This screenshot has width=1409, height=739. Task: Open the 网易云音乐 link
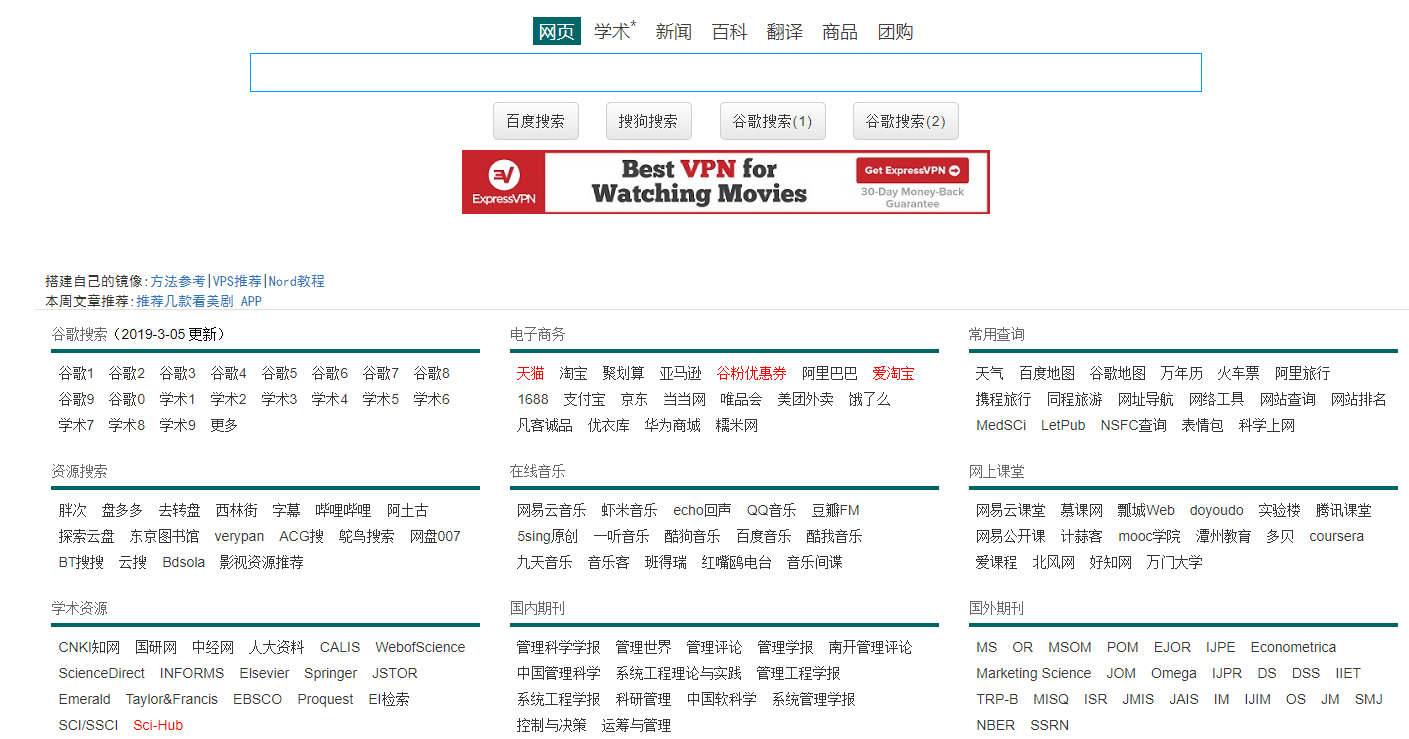pos(552,510)
